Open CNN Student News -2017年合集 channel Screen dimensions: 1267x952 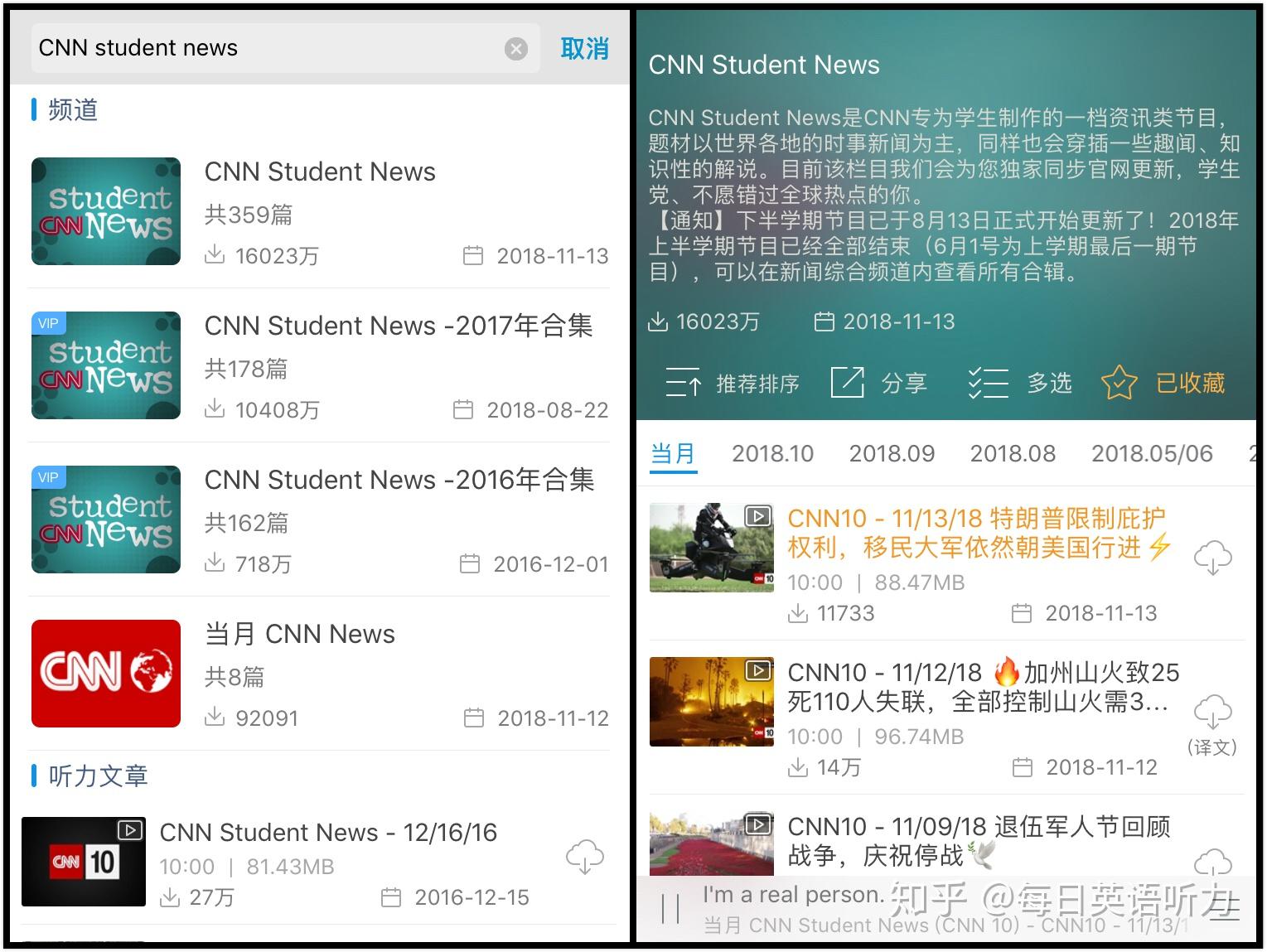[319, 365]
